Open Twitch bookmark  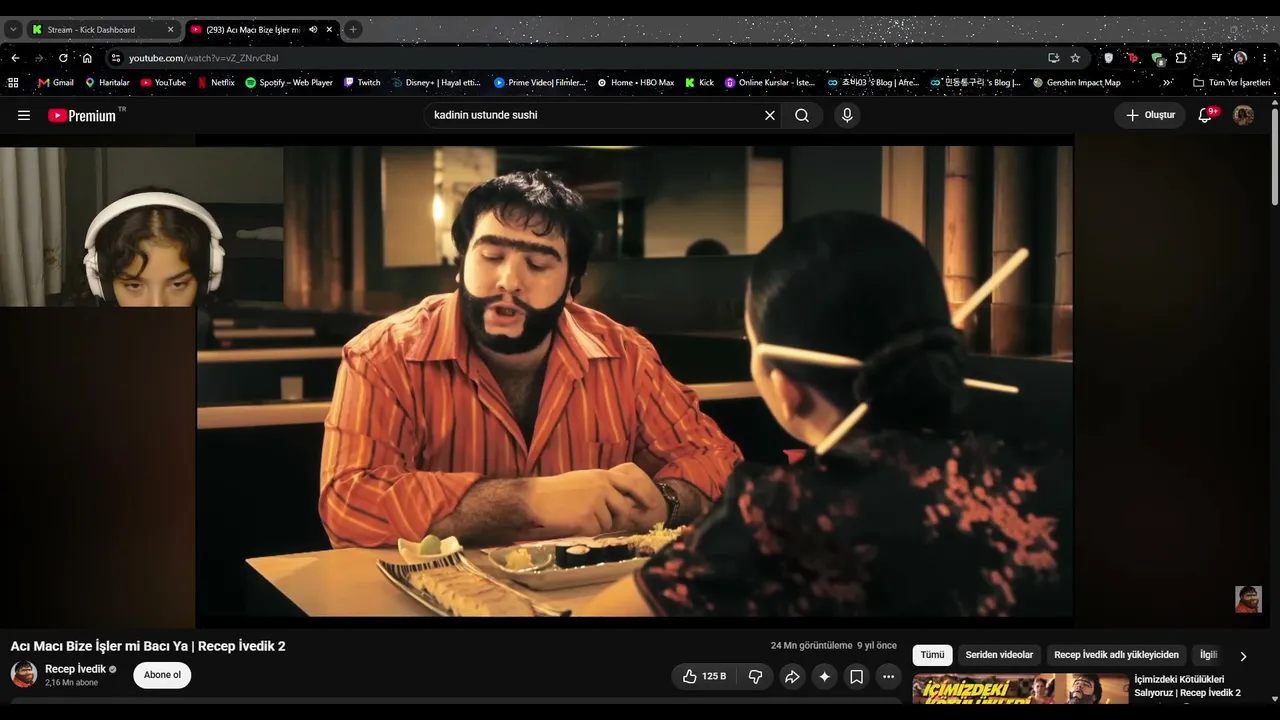coord(362,82)
